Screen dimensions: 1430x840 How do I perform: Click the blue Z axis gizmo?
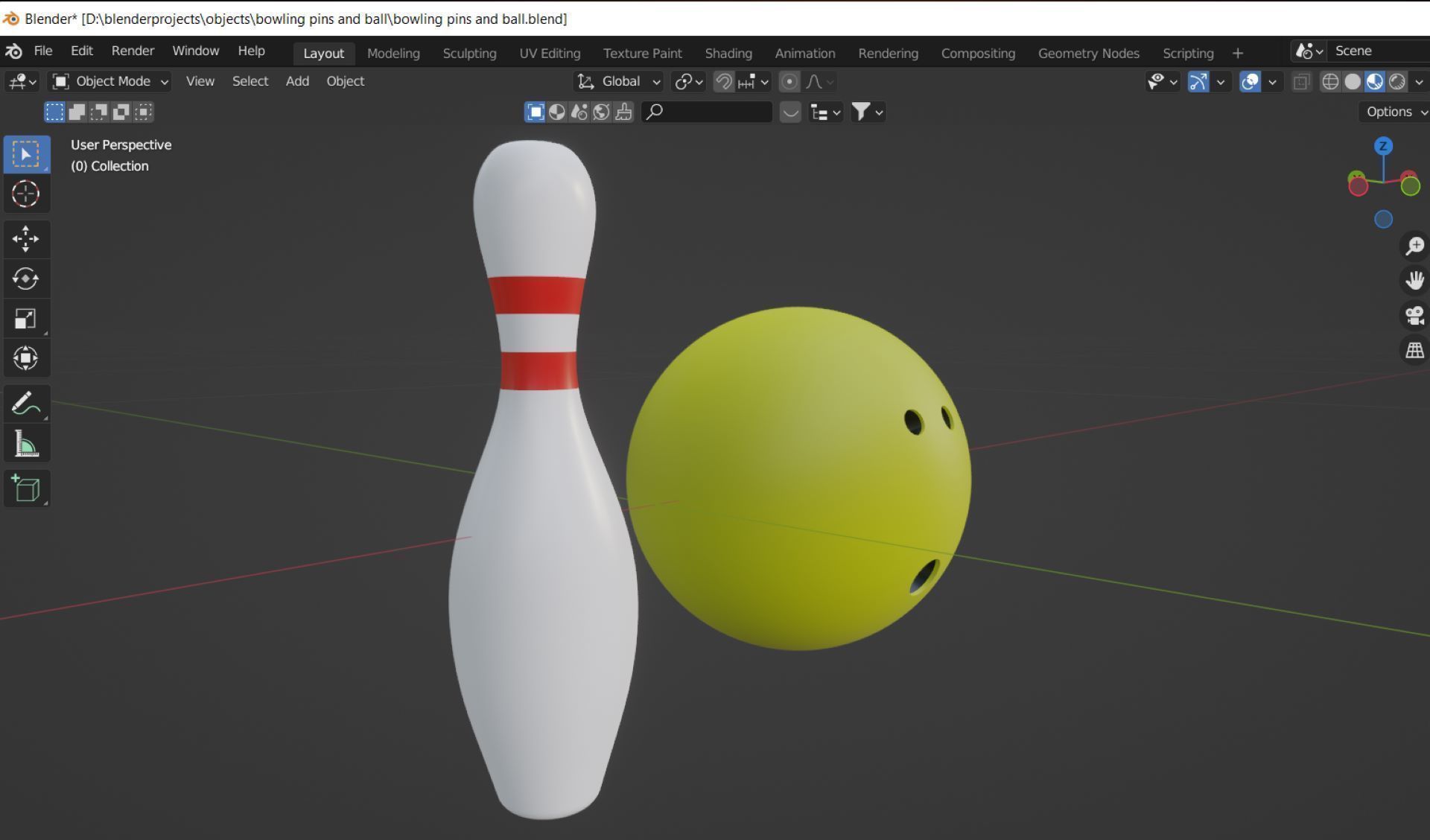click(x=1383, y=146)
